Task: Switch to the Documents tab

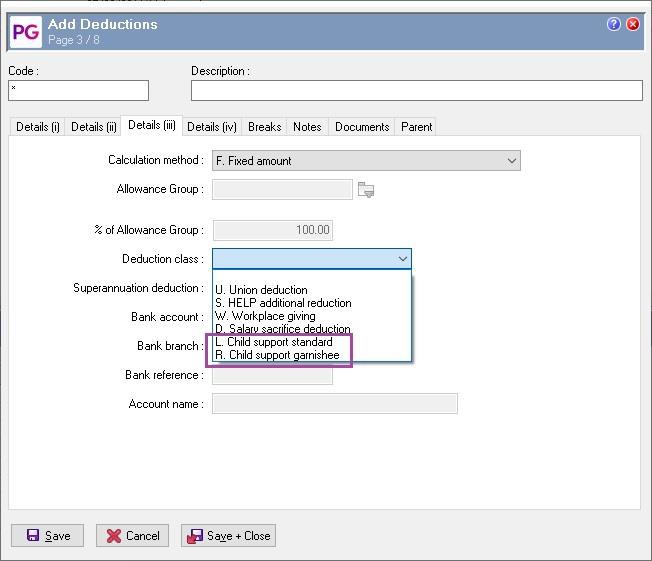Action: coord(361,127)
